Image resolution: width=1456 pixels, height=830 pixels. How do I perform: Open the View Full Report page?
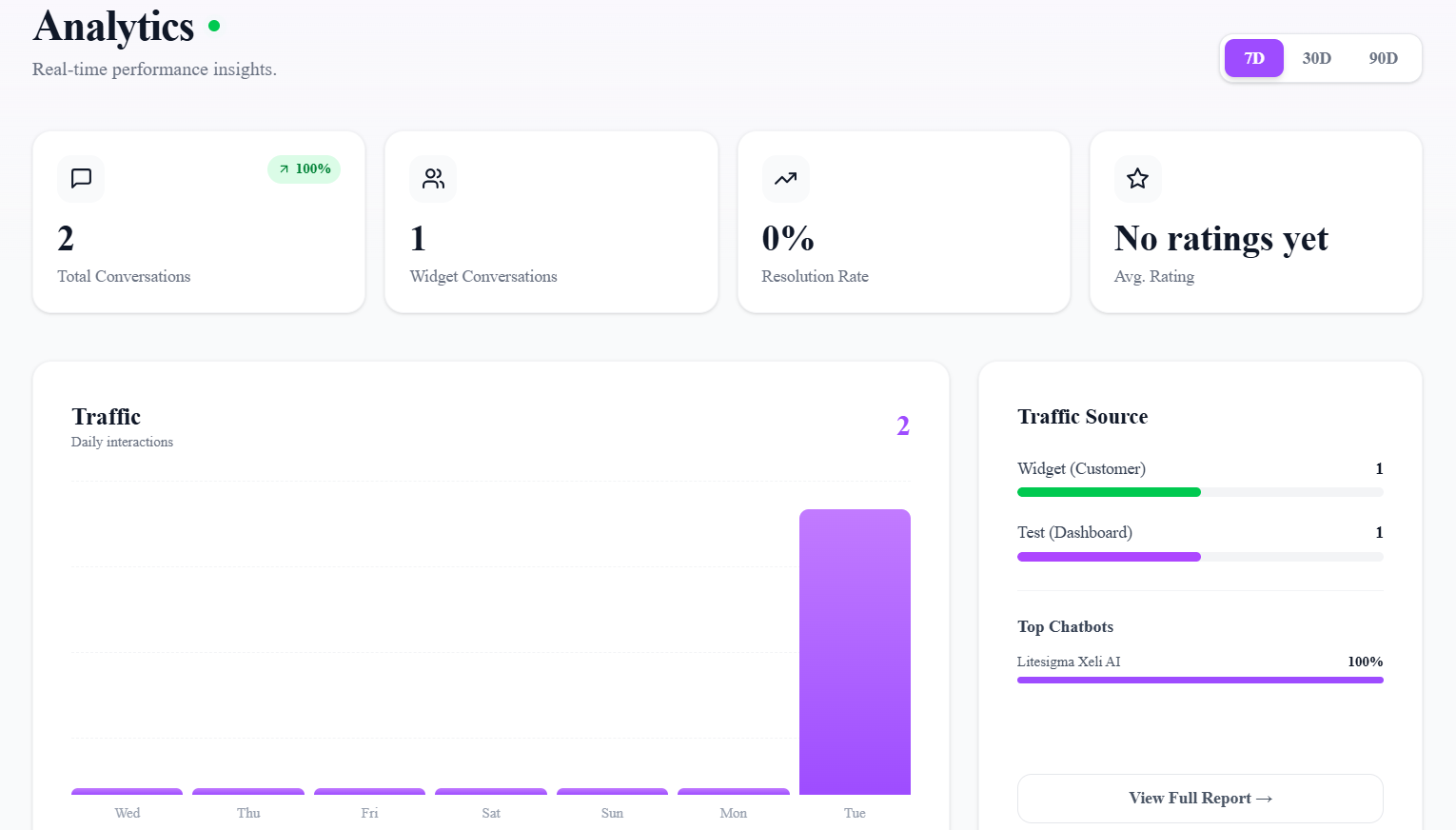(x=1200, y=799)
